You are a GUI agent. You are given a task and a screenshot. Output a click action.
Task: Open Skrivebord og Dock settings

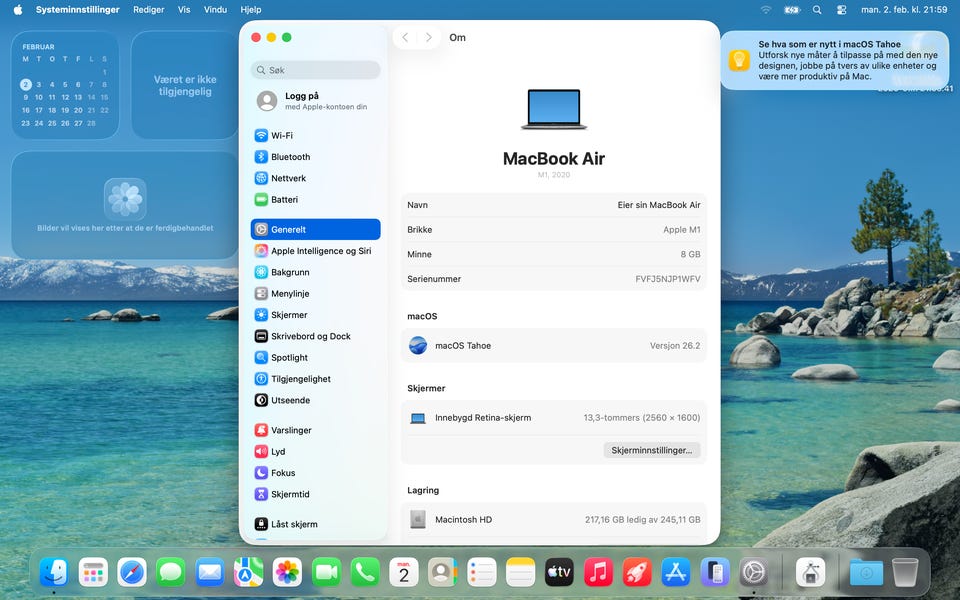click(310, 336)
